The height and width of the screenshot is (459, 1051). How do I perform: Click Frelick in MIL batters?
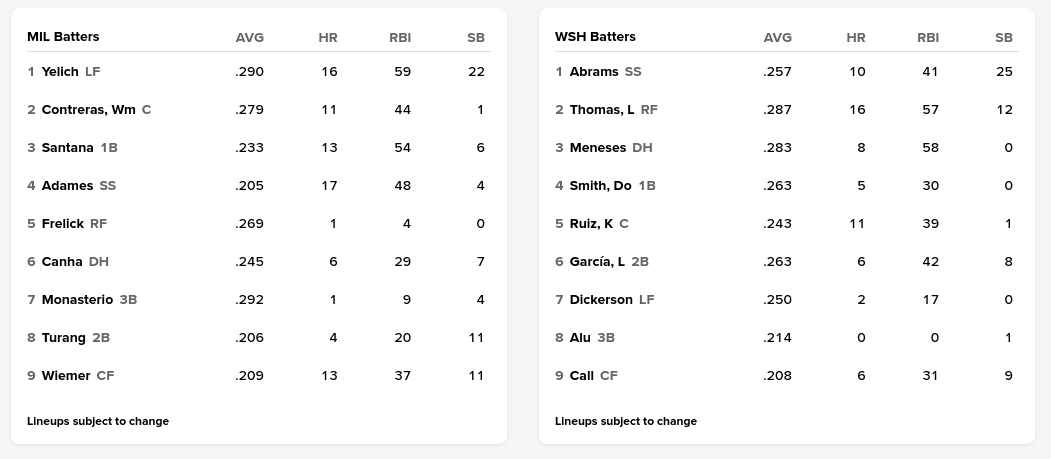click(62, 224)
